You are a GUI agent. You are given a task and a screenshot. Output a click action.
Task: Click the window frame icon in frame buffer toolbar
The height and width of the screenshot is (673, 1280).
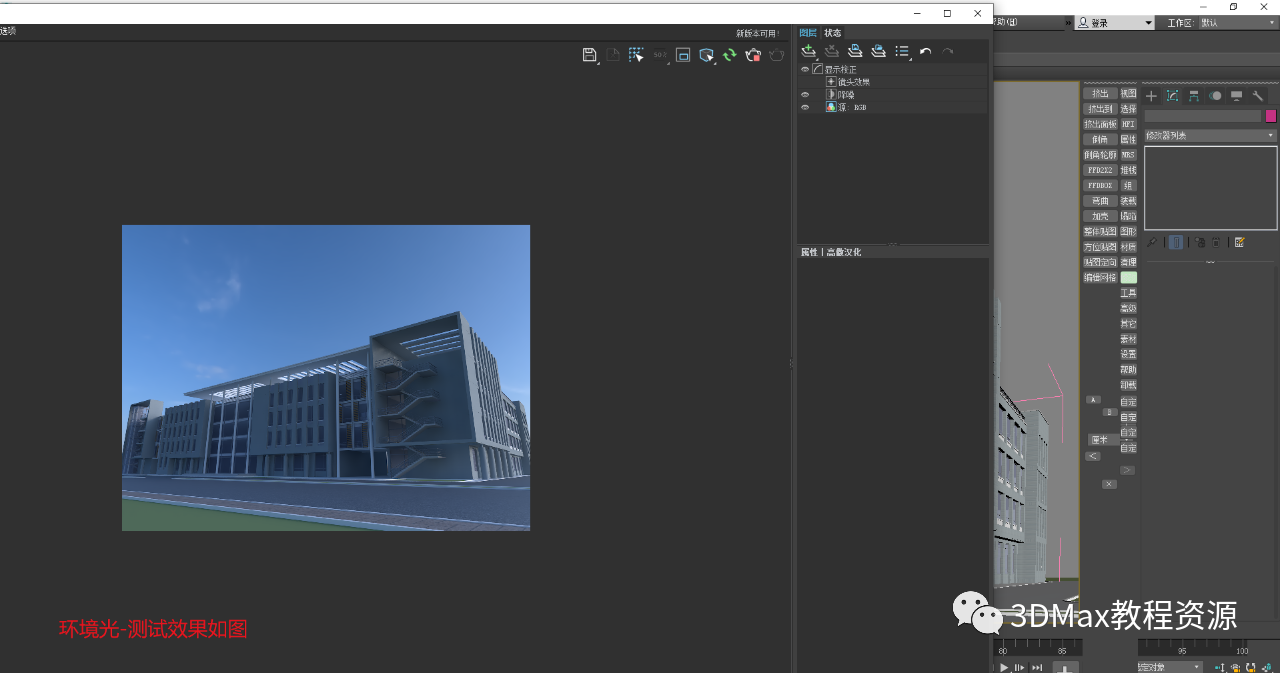coord(683,55)
